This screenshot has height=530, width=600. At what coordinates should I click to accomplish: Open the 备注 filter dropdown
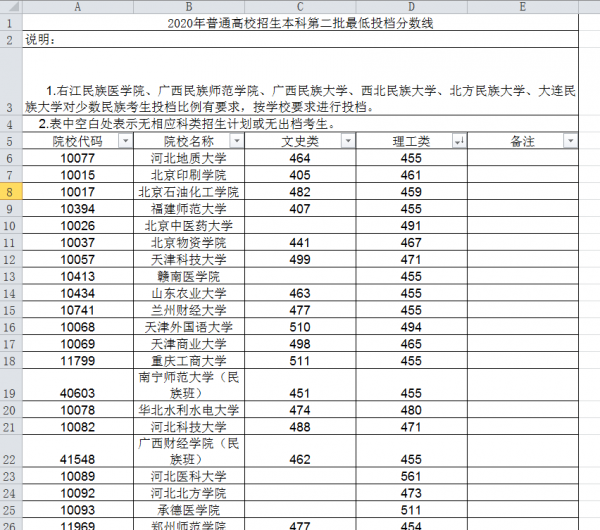pyautogui.click(x=571, y=141)
